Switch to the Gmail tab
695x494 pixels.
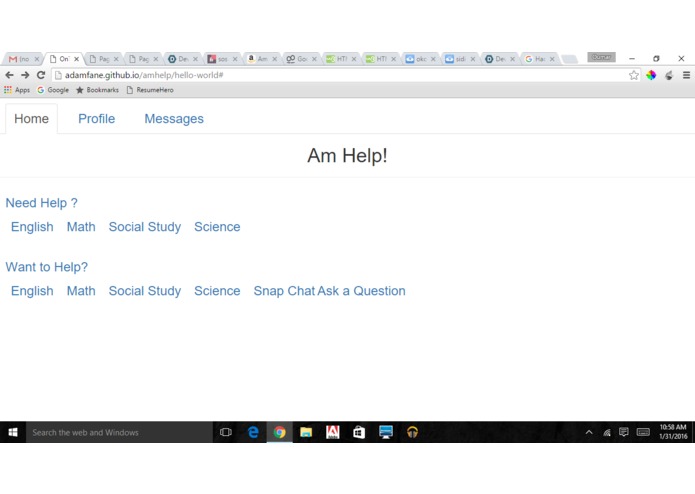pyautogui.click(x=23, y=59)
